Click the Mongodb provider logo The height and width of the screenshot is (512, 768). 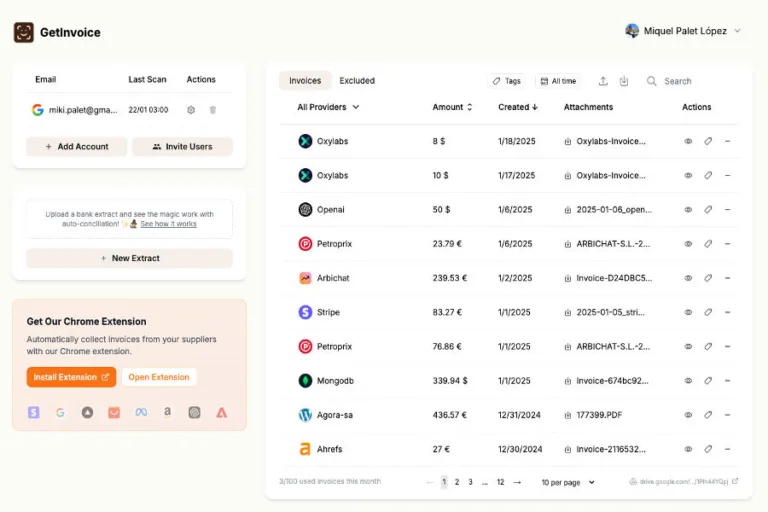tap(305, 381)
